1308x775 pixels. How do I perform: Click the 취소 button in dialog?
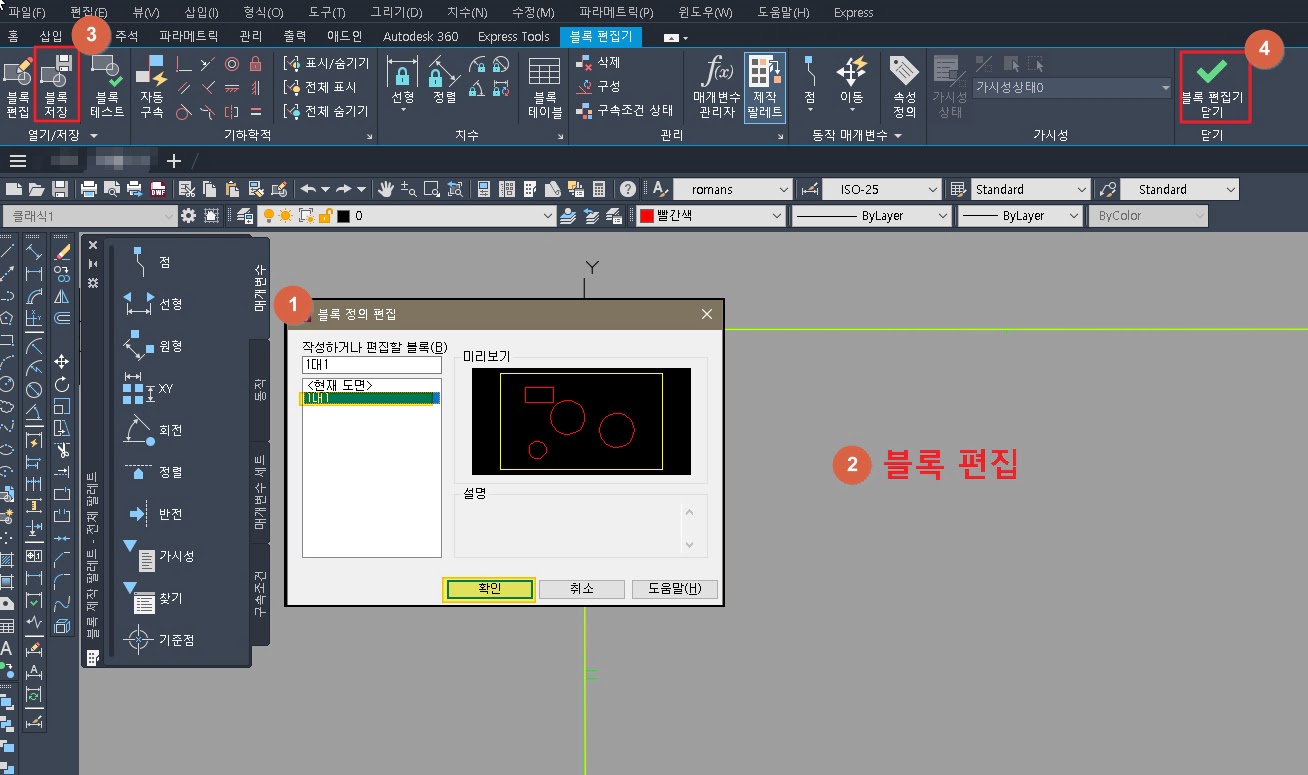581,589
